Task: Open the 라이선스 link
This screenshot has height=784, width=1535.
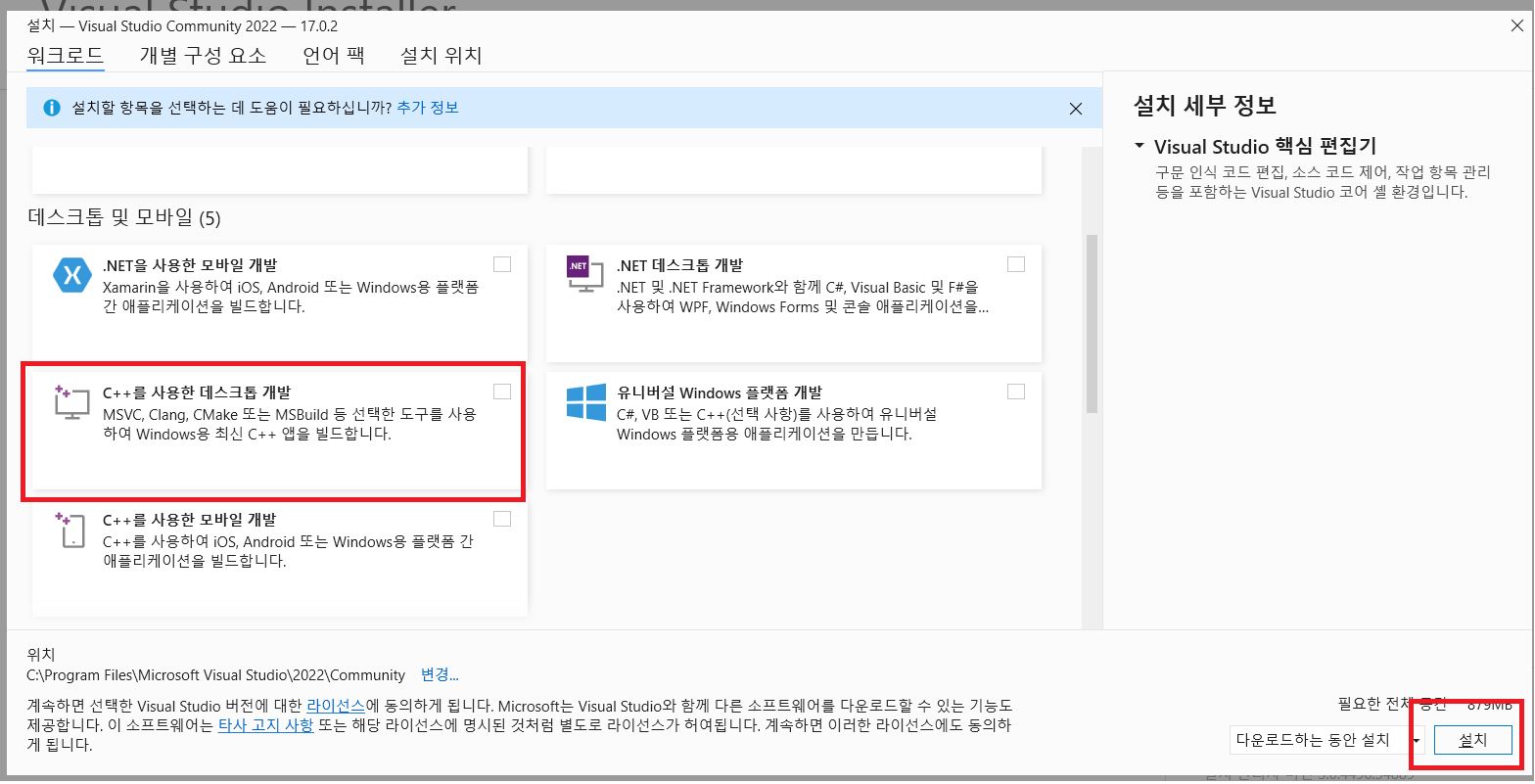Action: coord(336,705)
